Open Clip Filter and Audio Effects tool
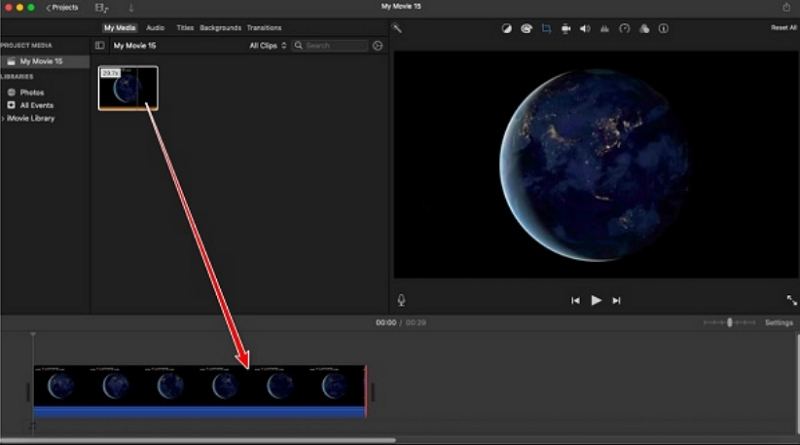 click(x=644, y=29)
